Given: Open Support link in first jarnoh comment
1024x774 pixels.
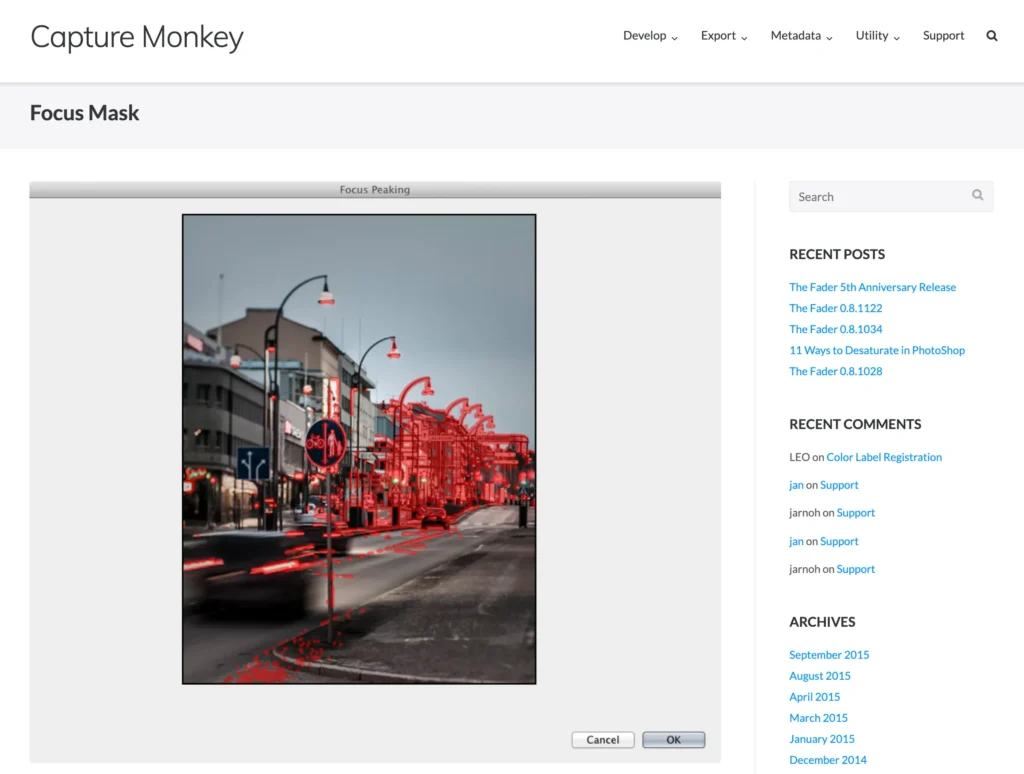Looking at the screenshot, I should point(856,513).
